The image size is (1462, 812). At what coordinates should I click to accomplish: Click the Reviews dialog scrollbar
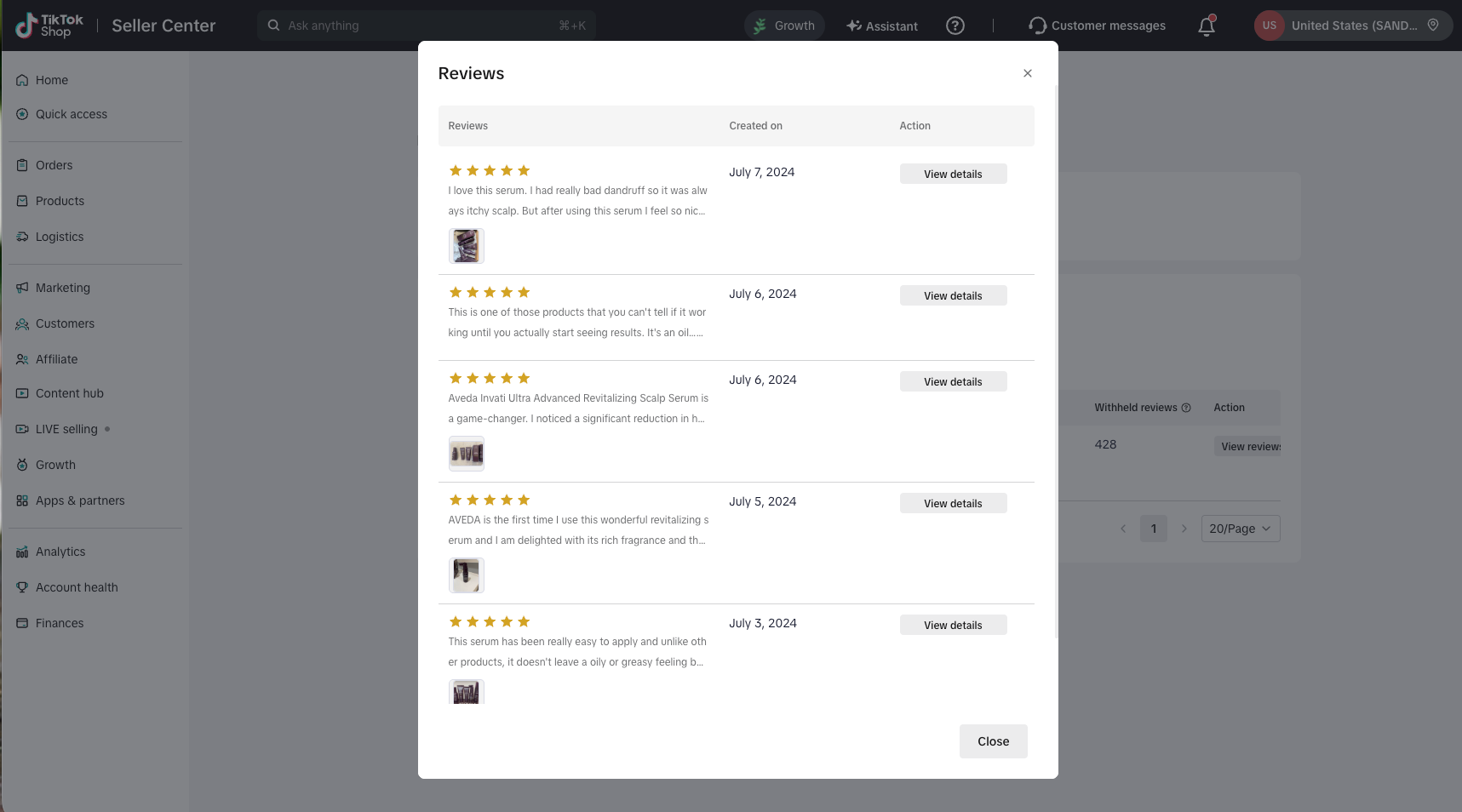point(1056,361)
